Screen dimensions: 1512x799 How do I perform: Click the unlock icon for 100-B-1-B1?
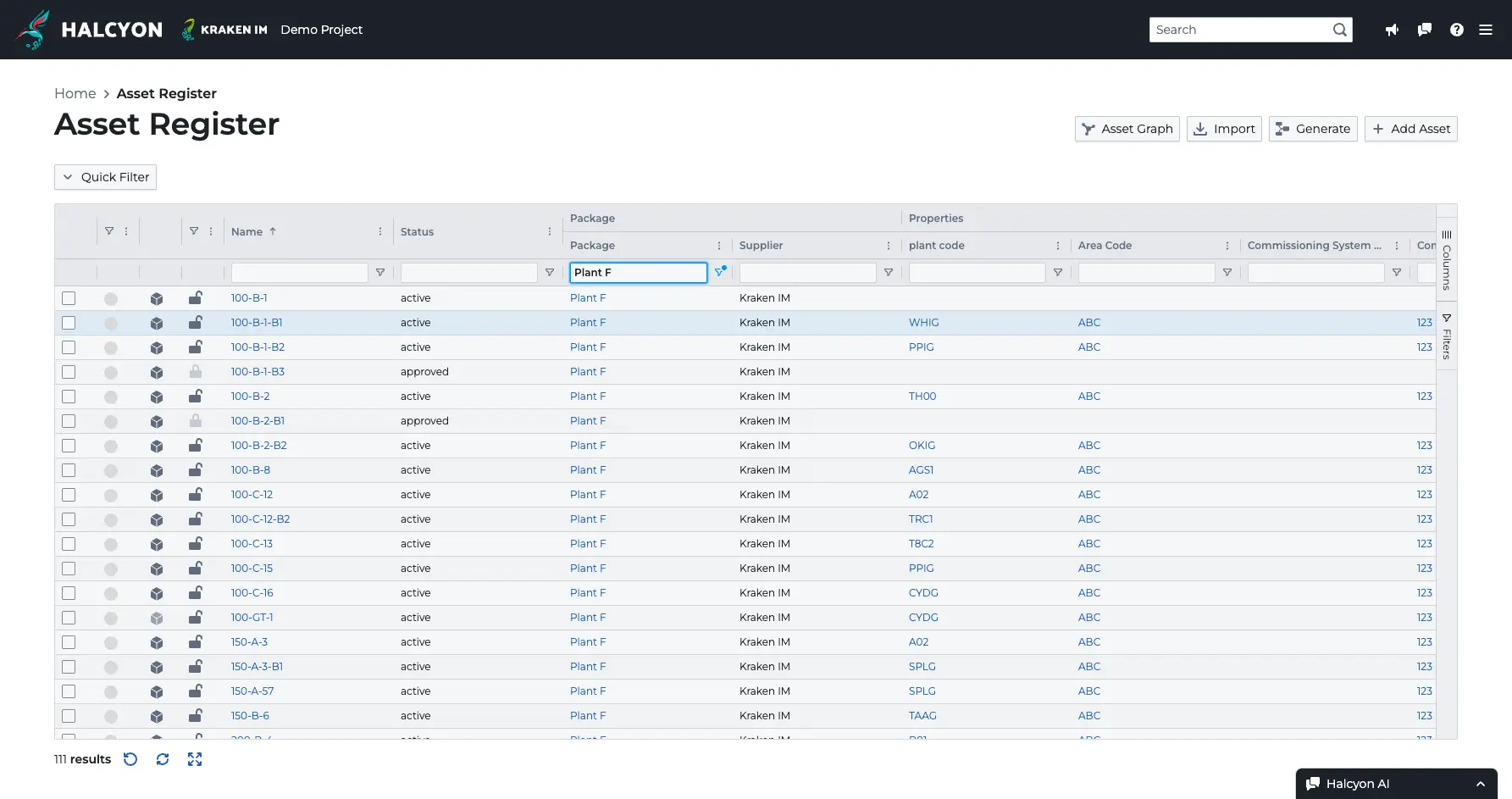coord(196,323)
